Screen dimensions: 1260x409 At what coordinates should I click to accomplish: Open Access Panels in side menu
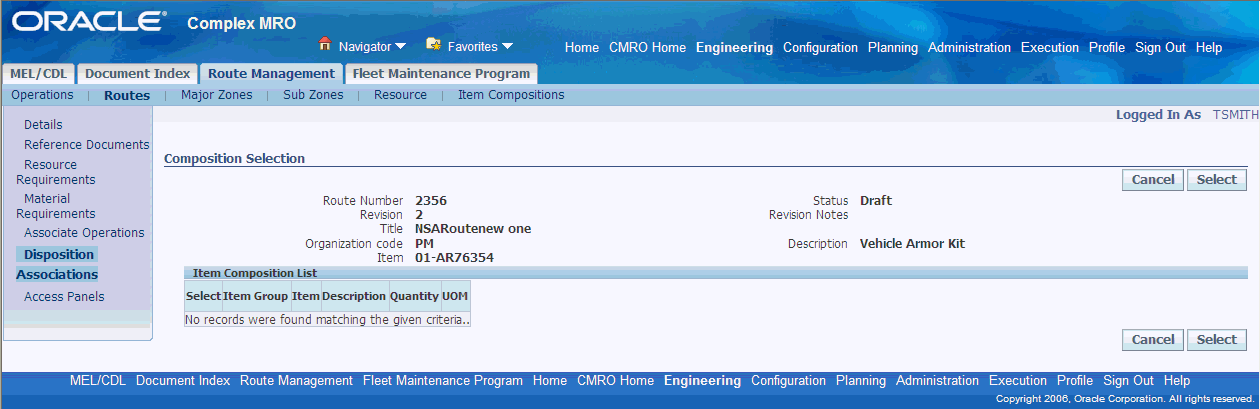(64, 297)
